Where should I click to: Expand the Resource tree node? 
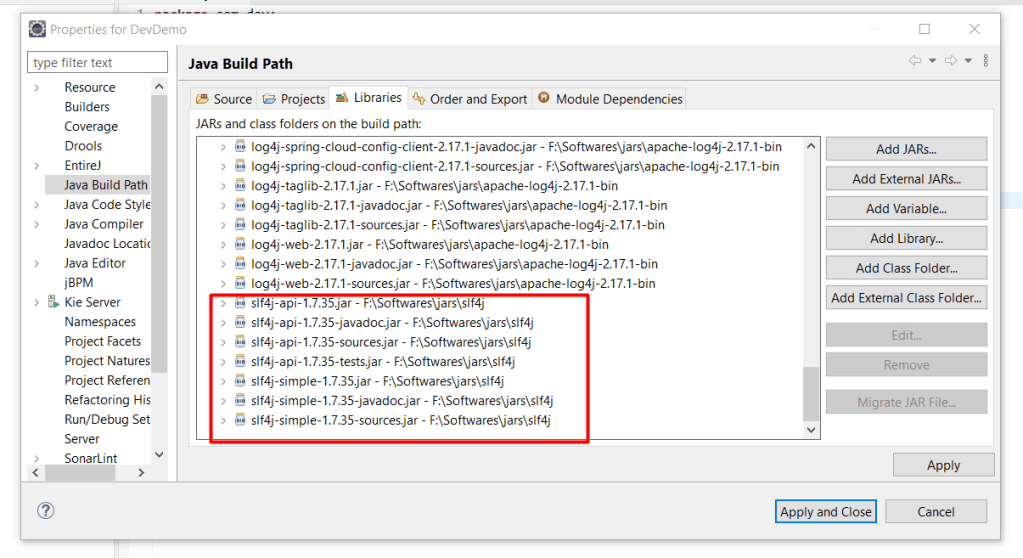pyautogui.click(x=37, y=88)
